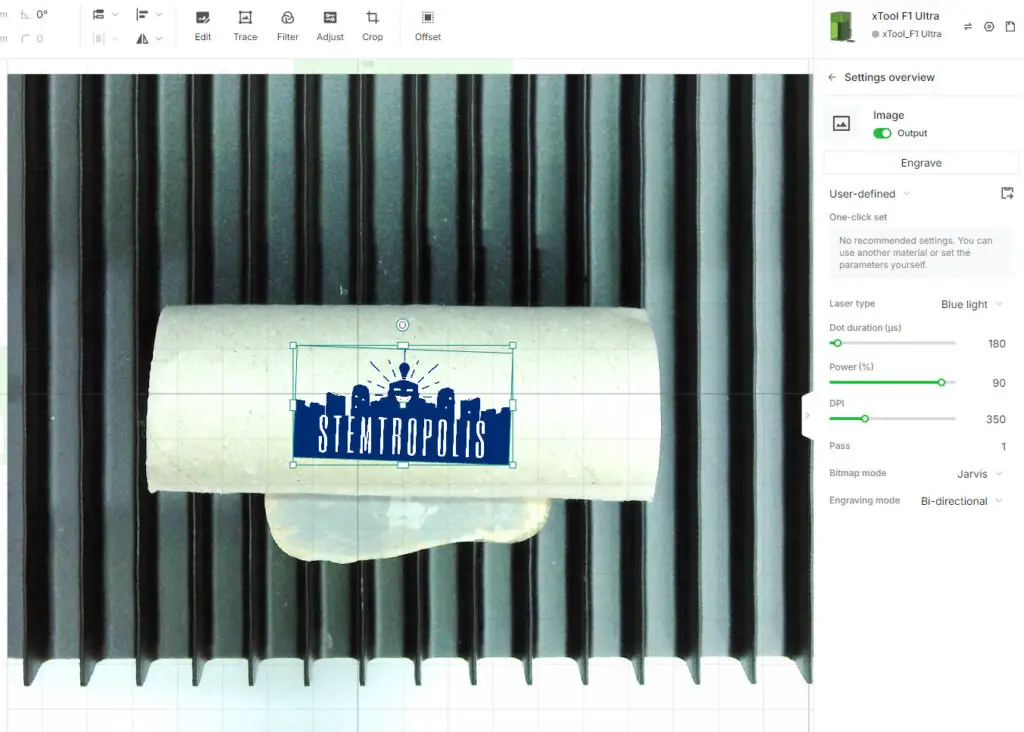Select the Offset tool
The height and width of the screenshot is (732, 1024).
428,26
